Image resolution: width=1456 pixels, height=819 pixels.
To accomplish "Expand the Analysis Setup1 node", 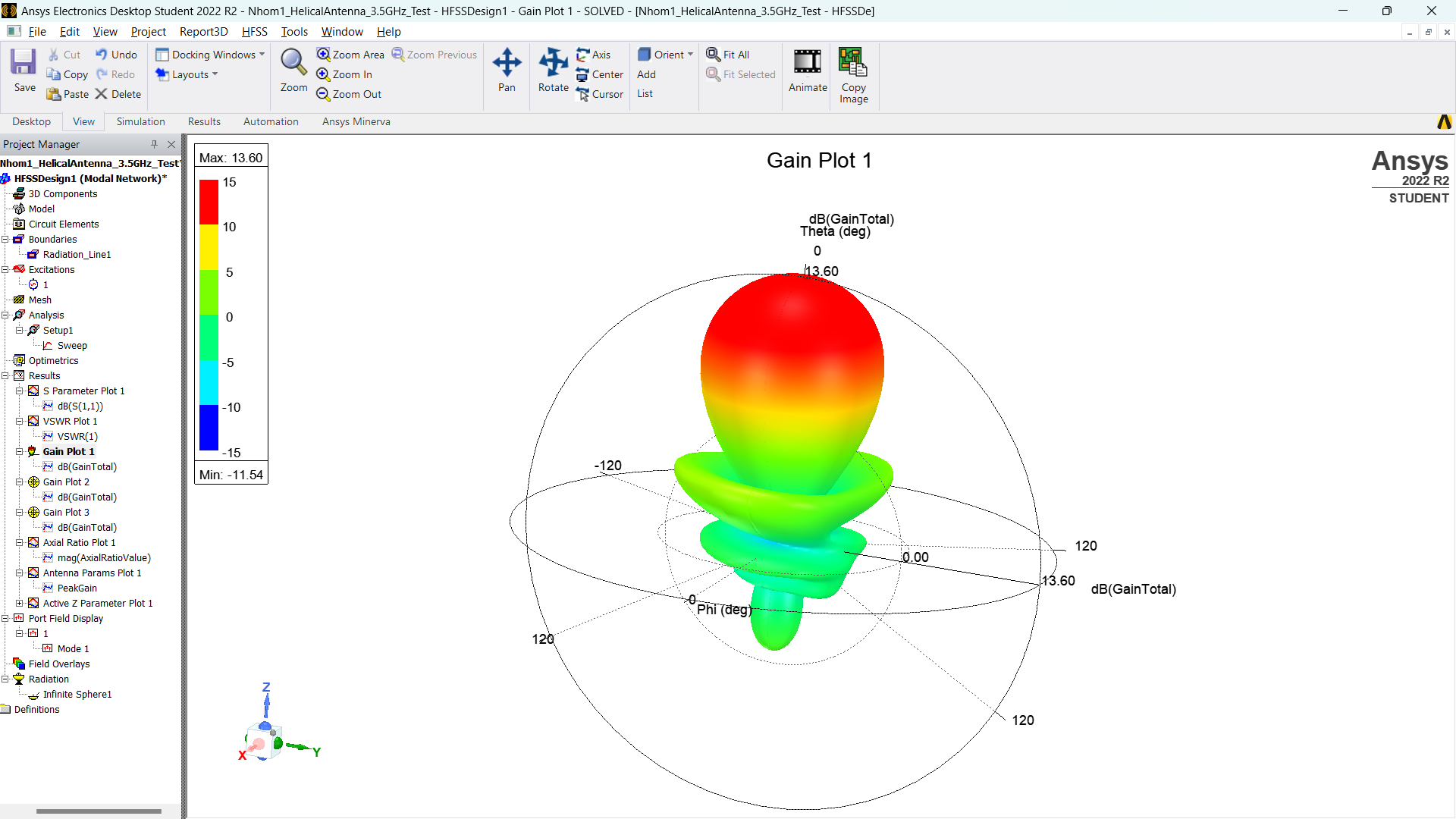I will click(x=20, y=330).
